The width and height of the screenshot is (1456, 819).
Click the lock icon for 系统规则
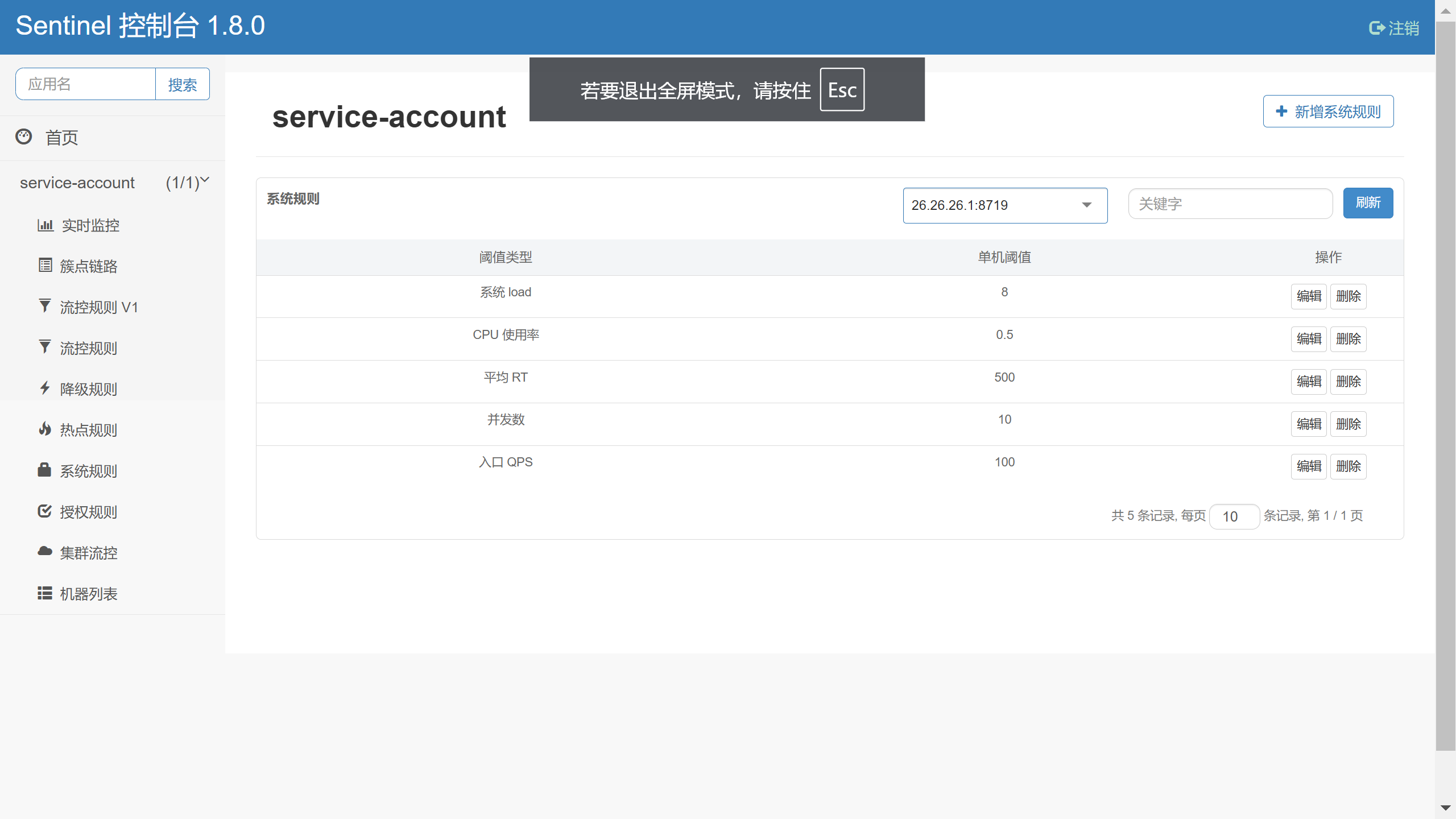pyautogui.click(x=44, y=470)
